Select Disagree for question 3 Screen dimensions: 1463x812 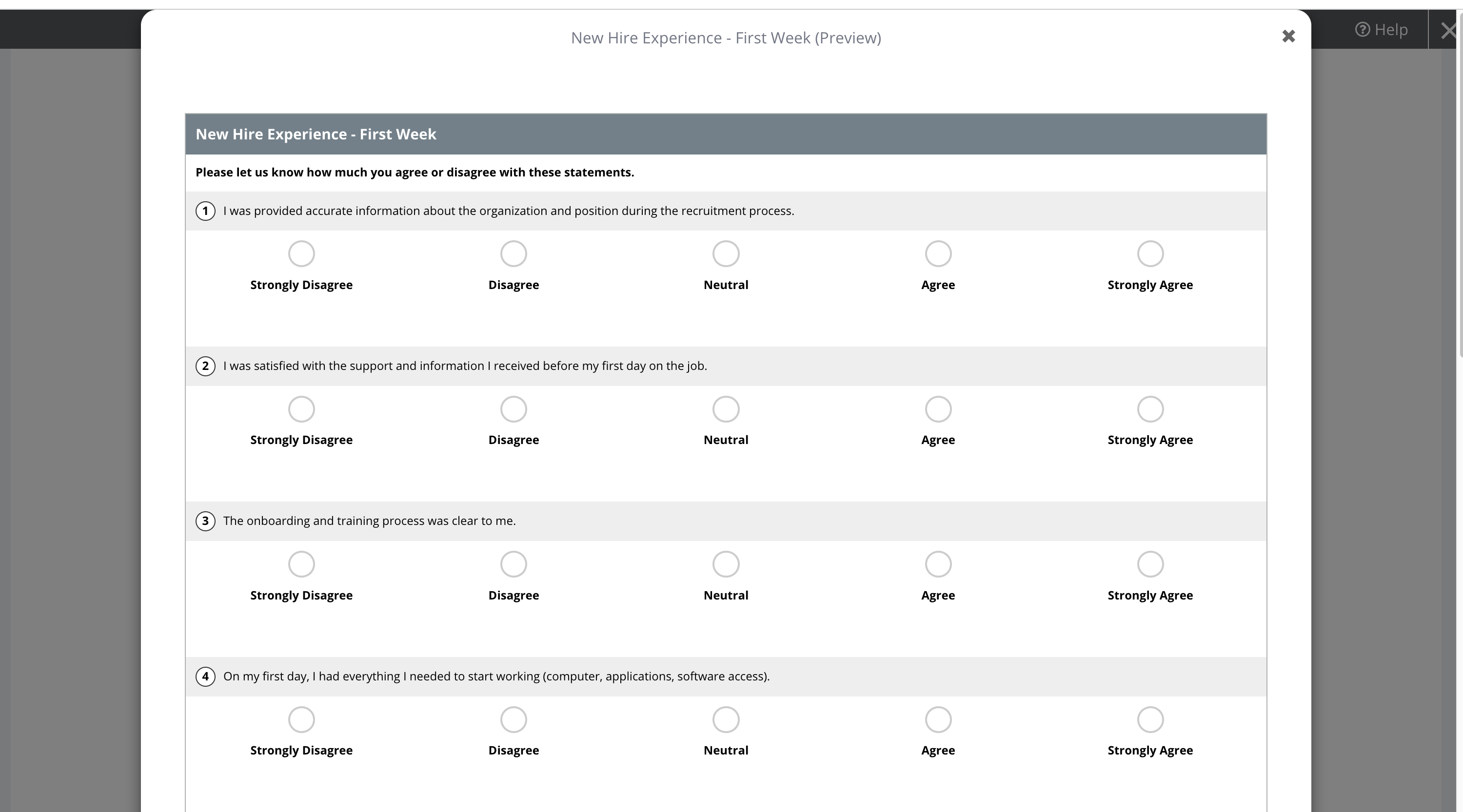click(x=514, y=564)
